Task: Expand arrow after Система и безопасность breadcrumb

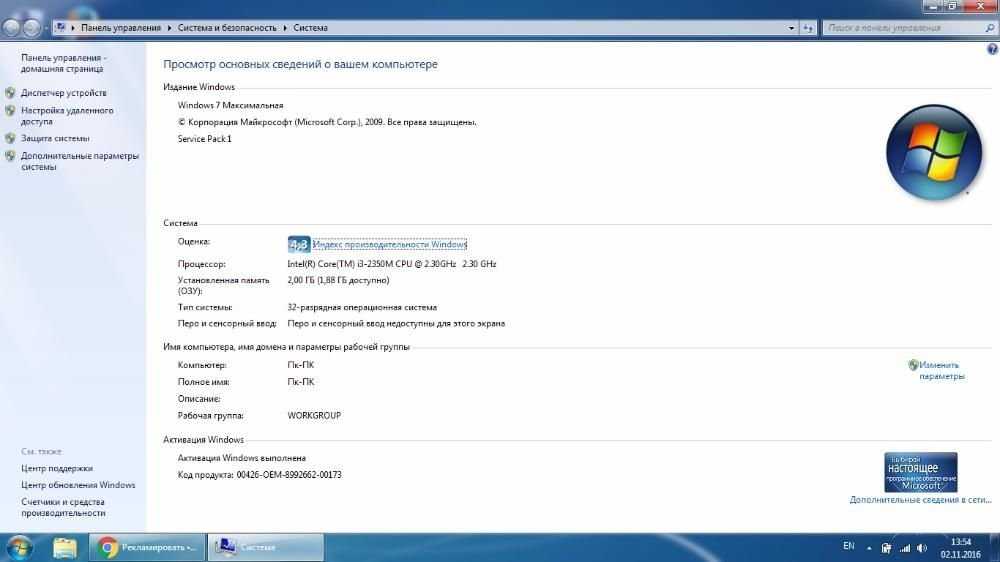Action: (x=285, y=28)
